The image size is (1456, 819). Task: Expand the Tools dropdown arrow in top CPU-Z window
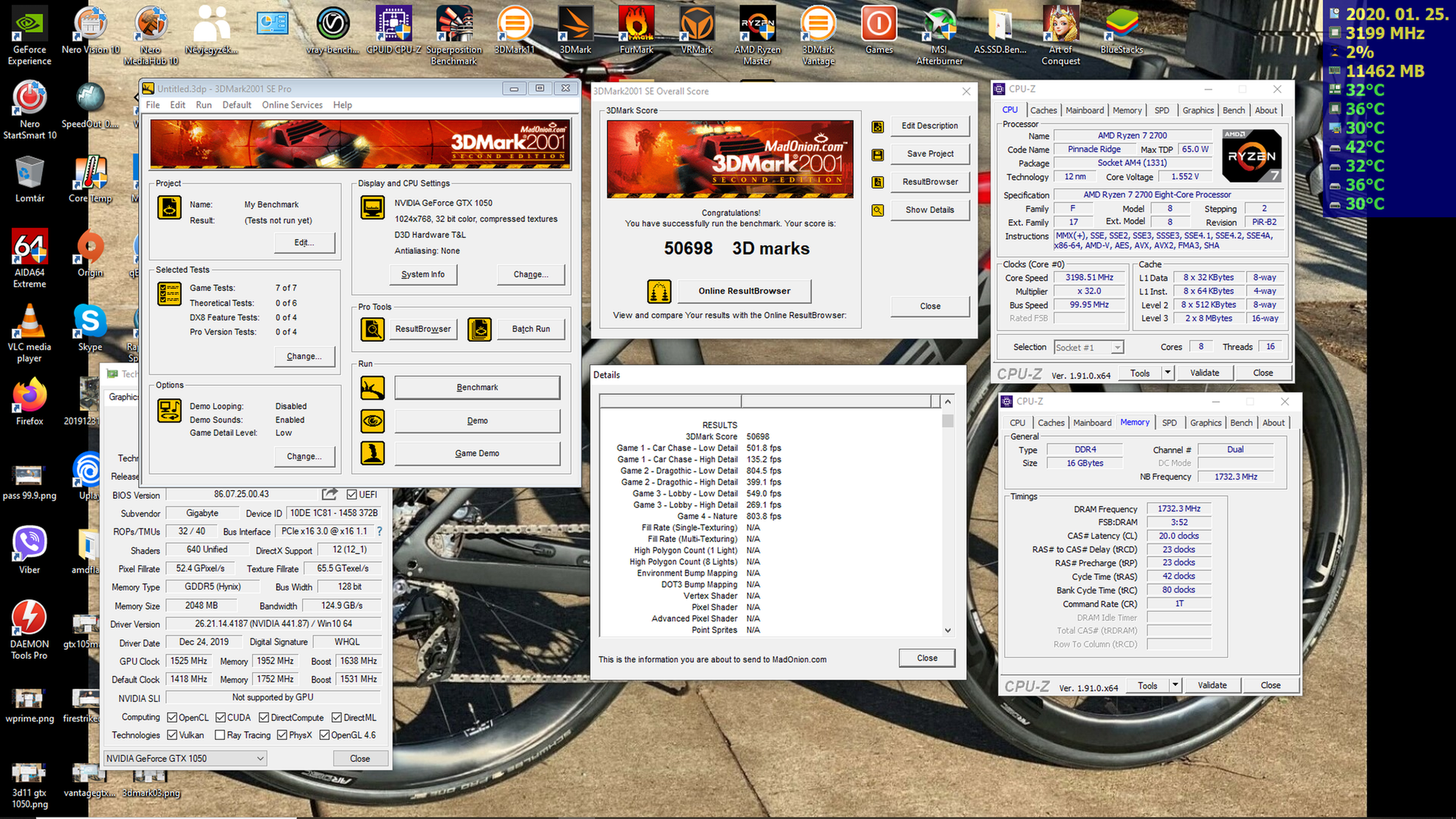coord(1168,372)
